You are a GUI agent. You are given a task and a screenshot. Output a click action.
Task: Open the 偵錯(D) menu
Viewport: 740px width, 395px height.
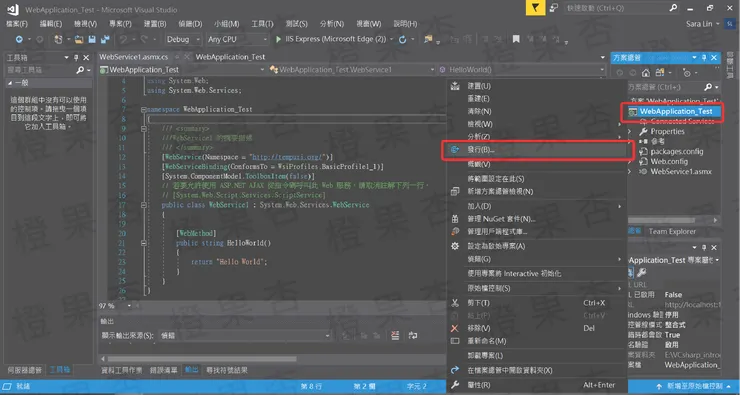190,24
